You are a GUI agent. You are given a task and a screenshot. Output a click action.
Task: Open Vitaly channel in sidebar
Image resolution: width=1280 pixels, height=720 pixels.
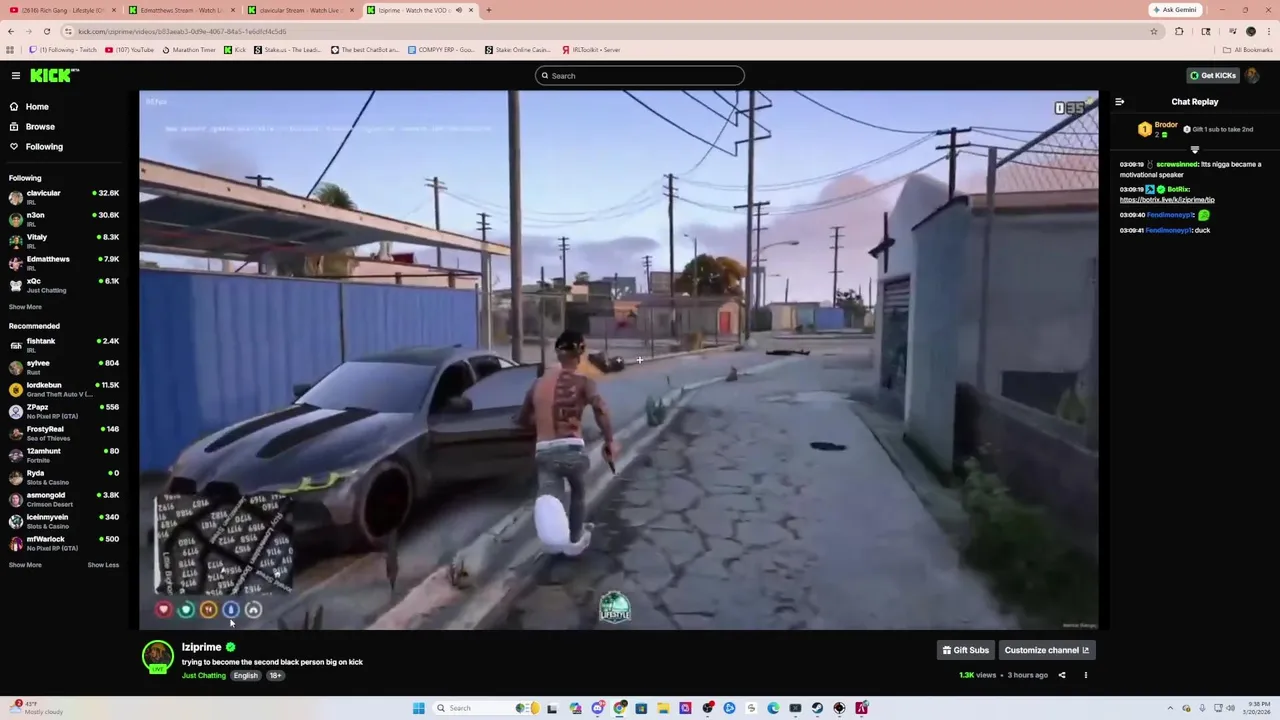point(64,241)
